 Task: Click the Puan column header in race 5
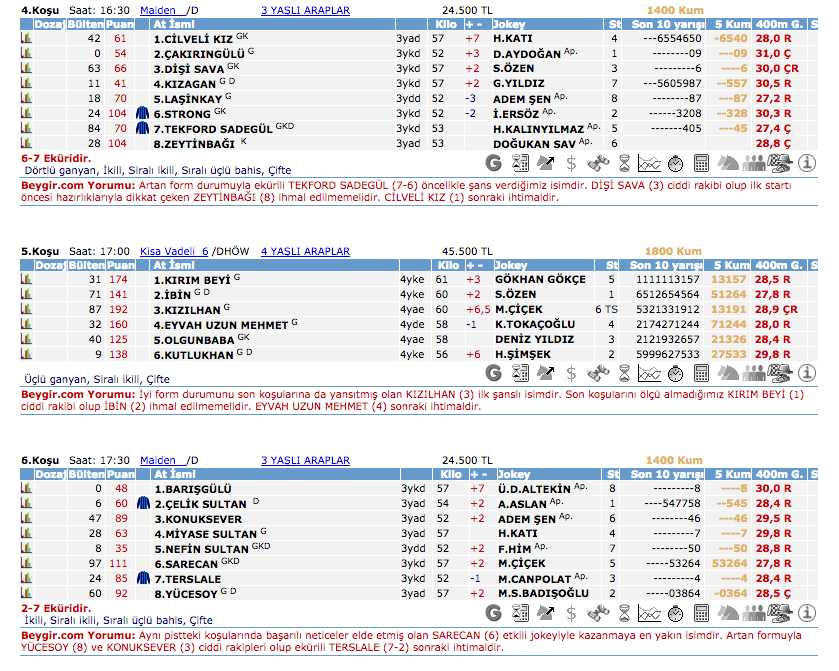coord(121,265)
